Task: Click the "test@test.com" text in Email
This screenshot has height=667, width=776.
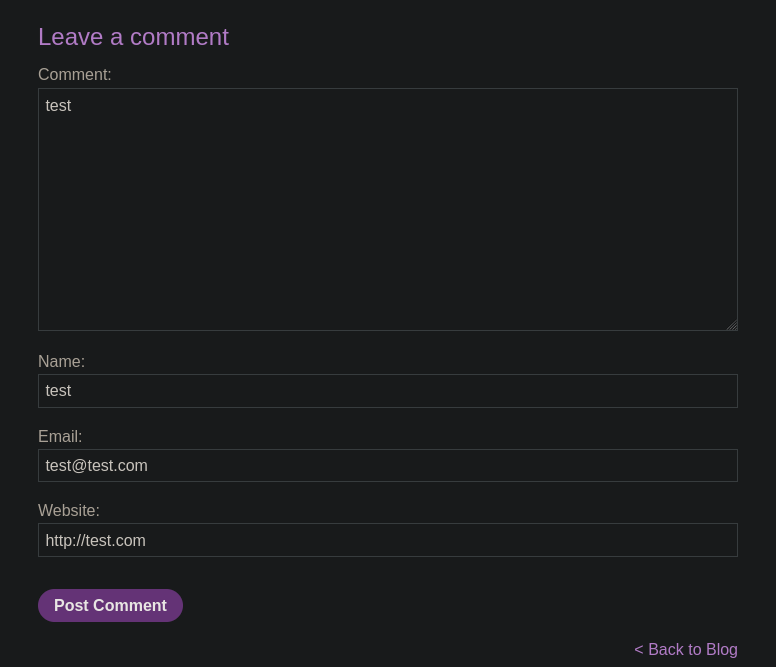Action: (x=96, y=466)
